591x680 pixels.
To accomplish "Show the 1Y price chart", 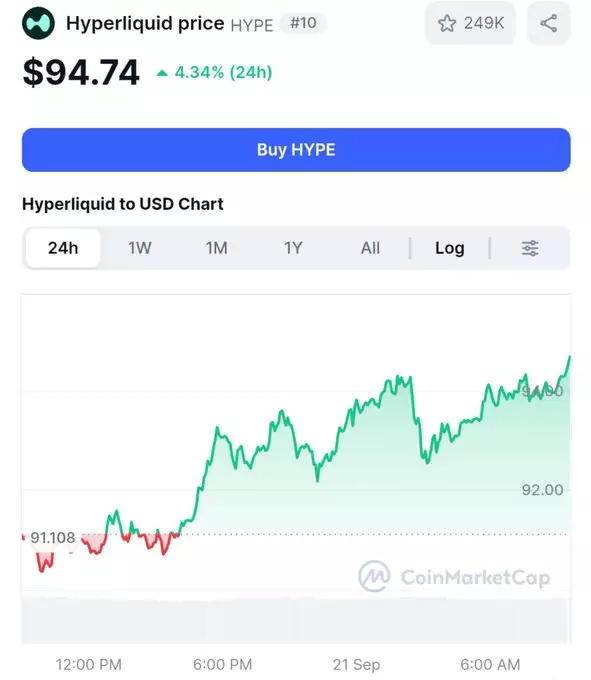I will [293, 248].
